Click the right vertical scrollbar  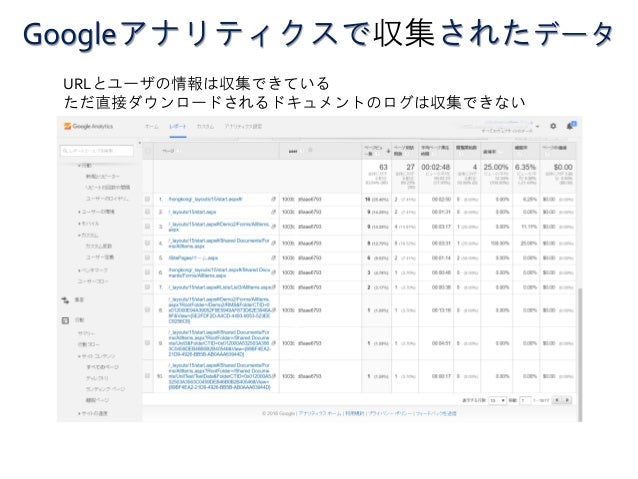click(580, 354)
